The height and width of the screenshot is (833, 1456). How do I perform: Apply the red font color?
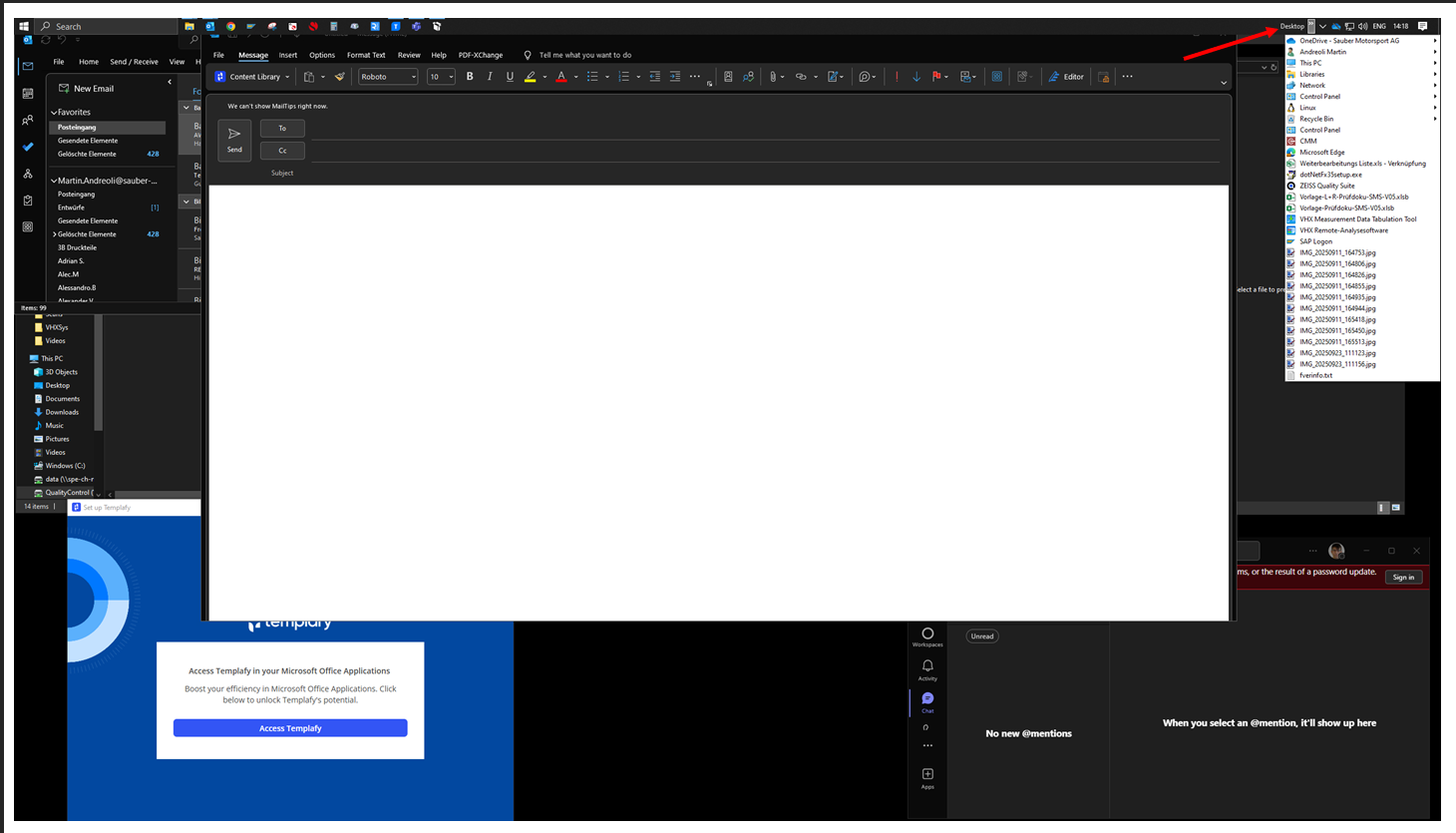coord(561,77)
